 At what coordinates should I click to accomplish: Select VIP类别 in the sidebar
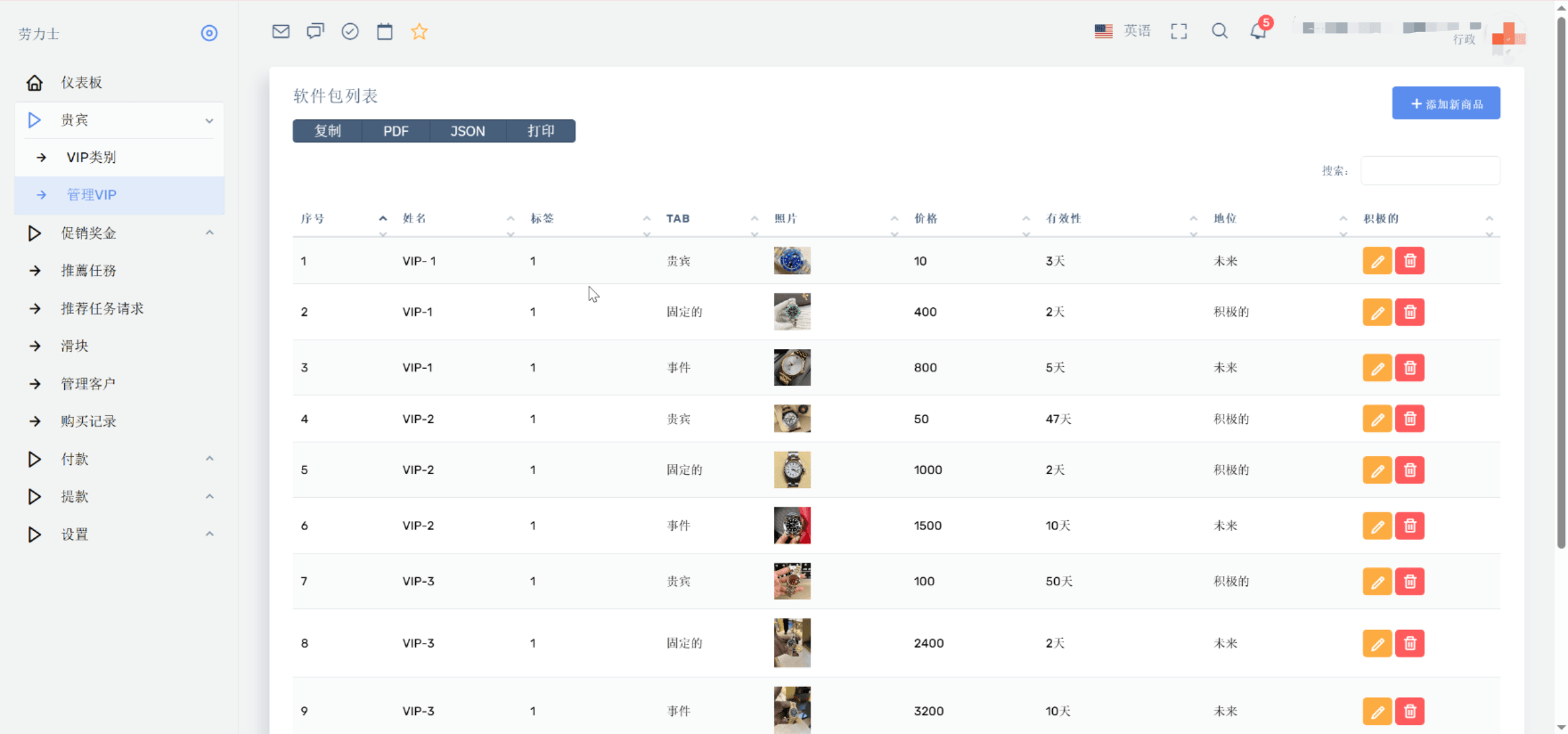[91, 157]
